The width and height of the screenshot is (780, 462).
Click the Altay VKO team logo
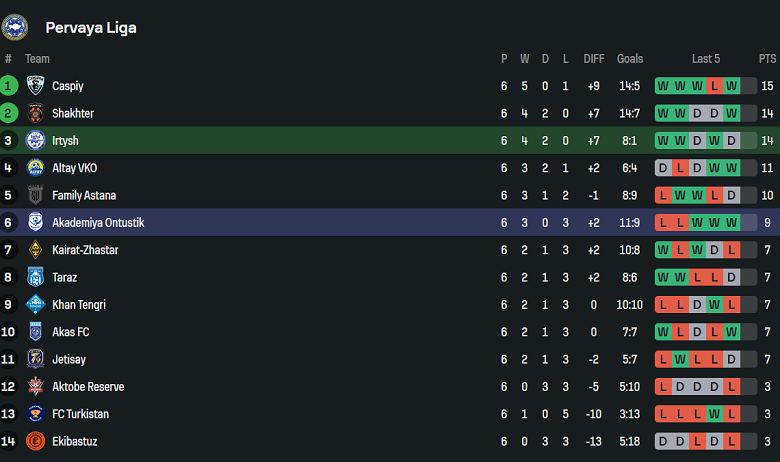coord(35,168)
